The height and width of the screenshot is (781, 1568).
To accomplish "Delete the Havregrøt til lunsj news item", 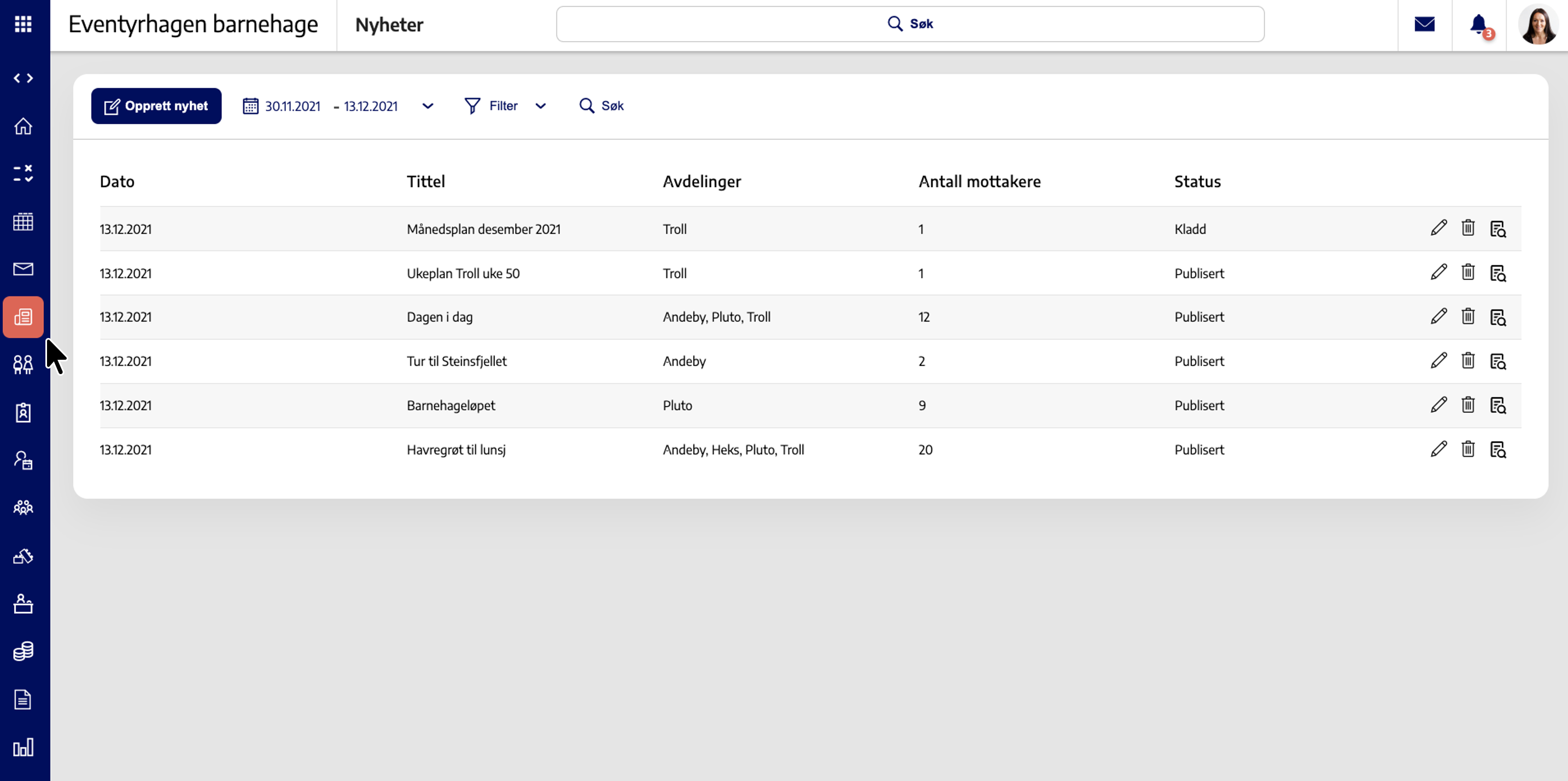I will tap(1467, 449).
